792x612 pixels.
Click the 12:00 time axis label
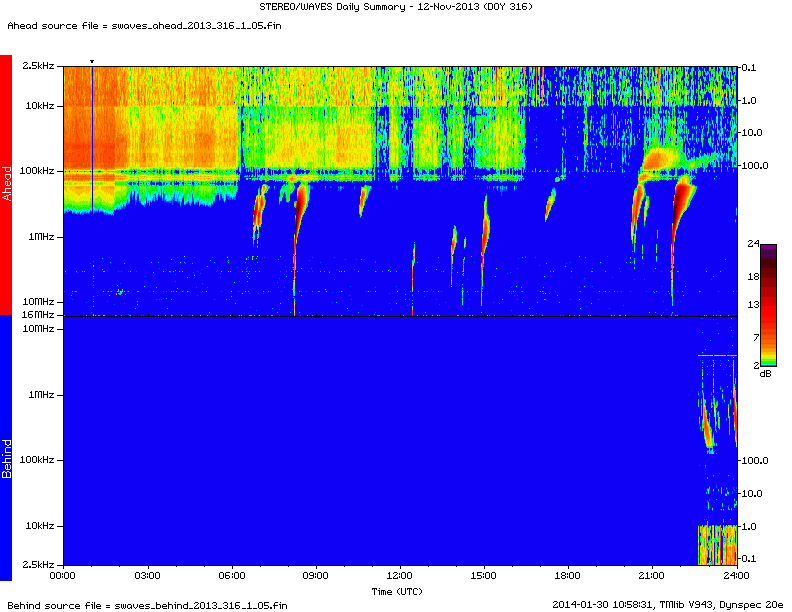click(399, 576)
